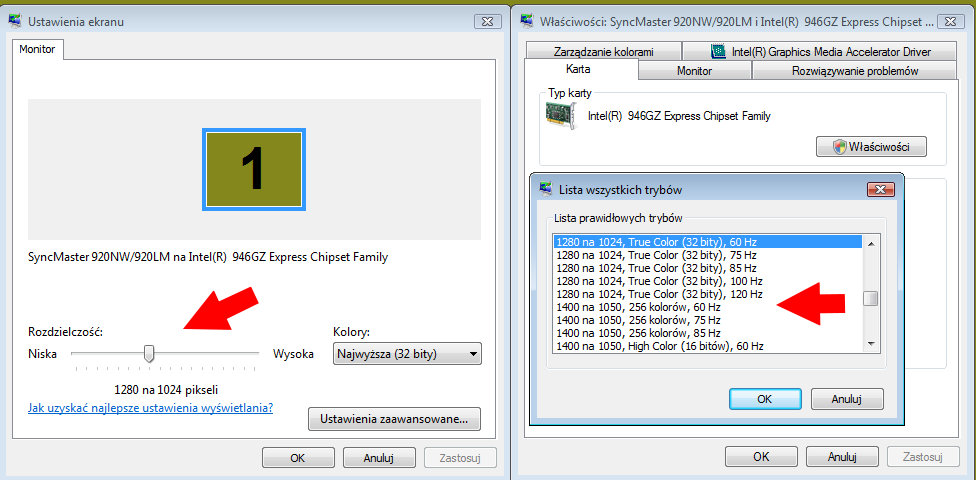
Task: Click the resolution slider handle
Action: 149,354
